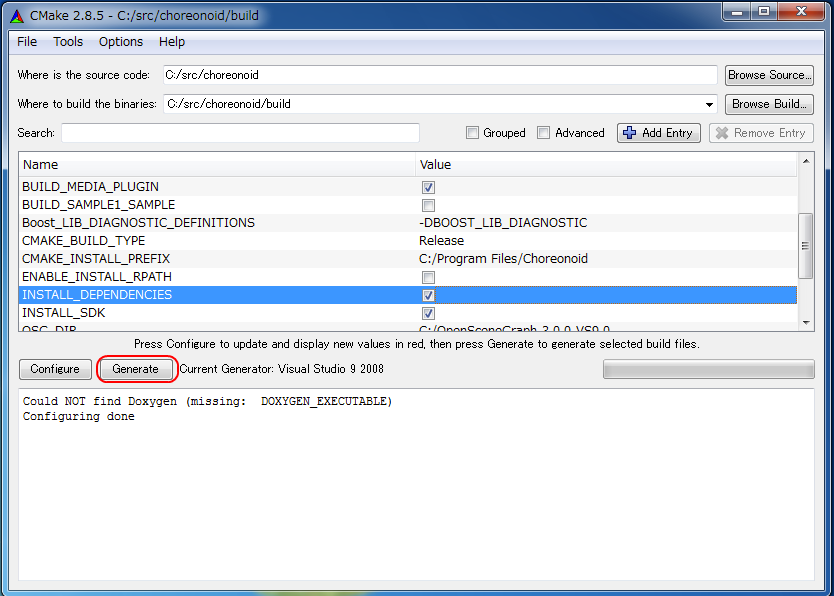Click the Browse Source button
The image size is (834, 596).
(768, 75)
